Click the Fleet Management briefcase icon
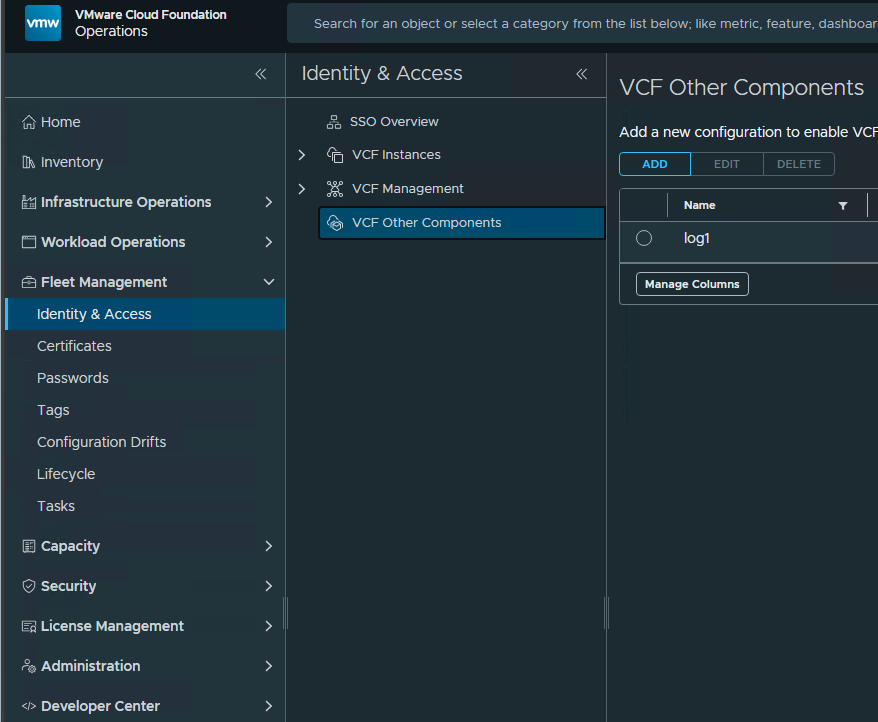Image resolution: width=878 pixels, height=722 pixels. [x=29, y=282]
